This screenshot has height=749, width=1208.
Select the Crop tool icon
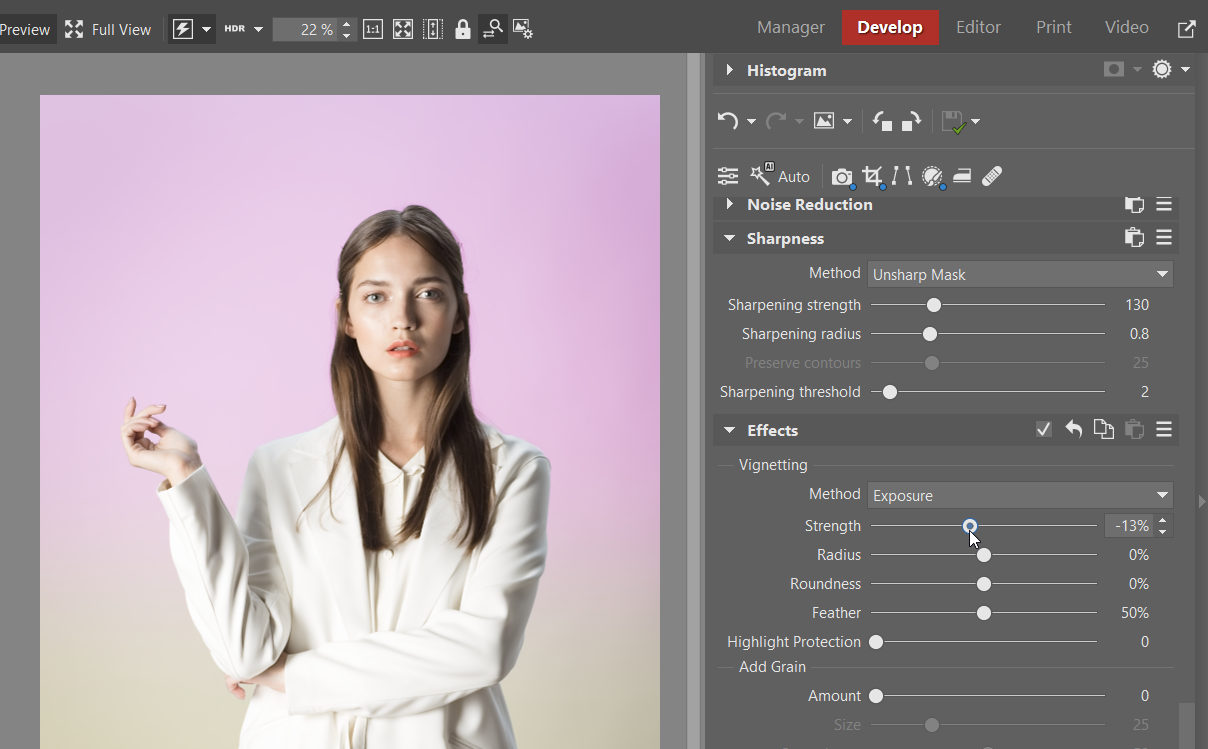point(872,176)
